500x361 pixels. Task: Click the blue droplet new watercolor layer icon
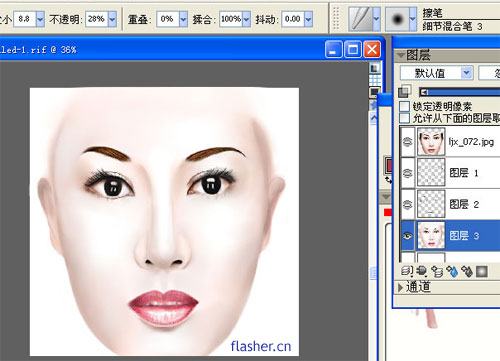click(452, 271)
